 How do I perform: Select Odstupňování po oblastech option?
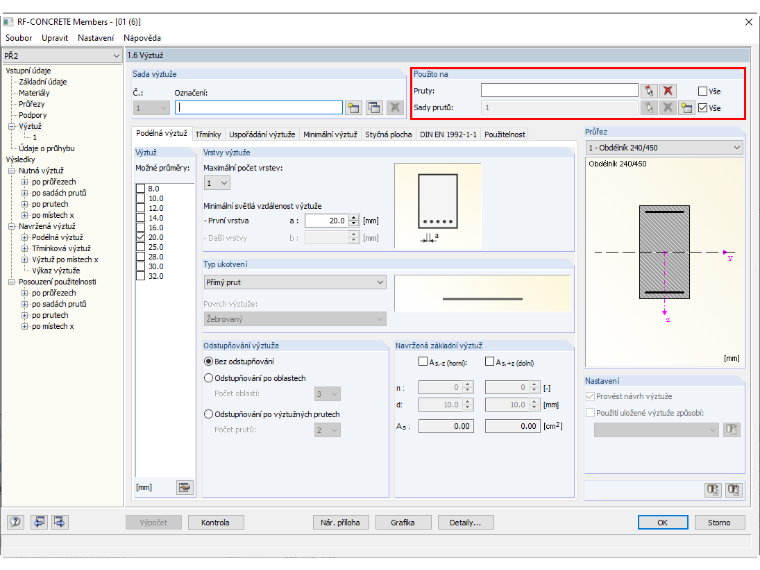tap(208, 378)
